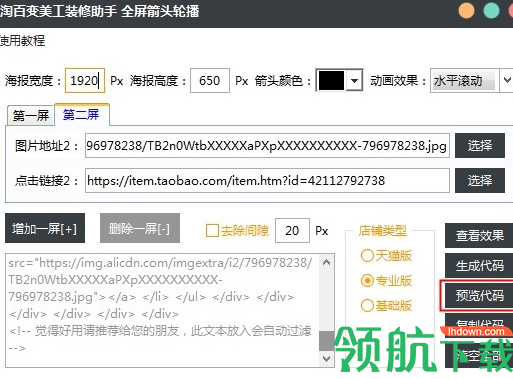
Task: Open the arrow color dropdown arrow
Action: point(354,80)
